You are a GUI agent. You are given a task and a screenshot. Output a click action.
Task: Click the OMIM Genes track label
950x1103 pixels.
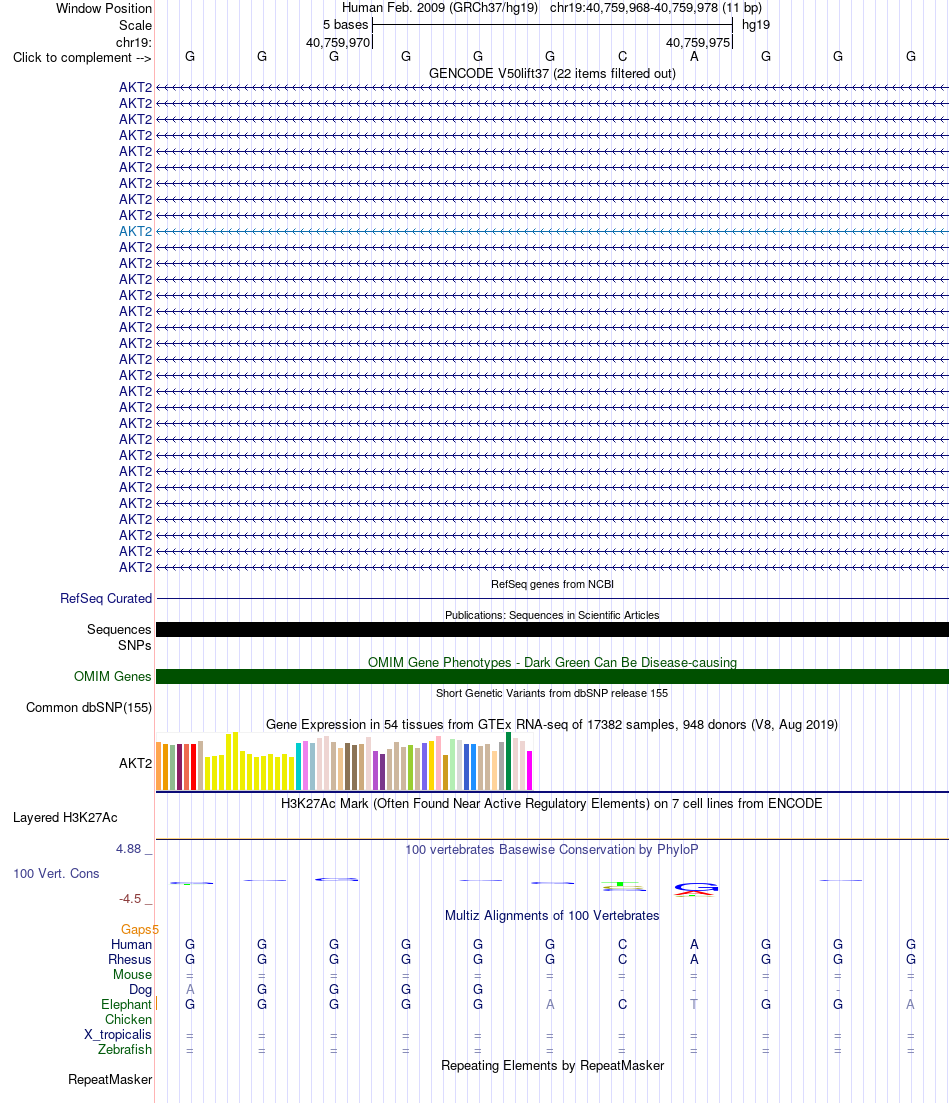(x=113, y=677)
